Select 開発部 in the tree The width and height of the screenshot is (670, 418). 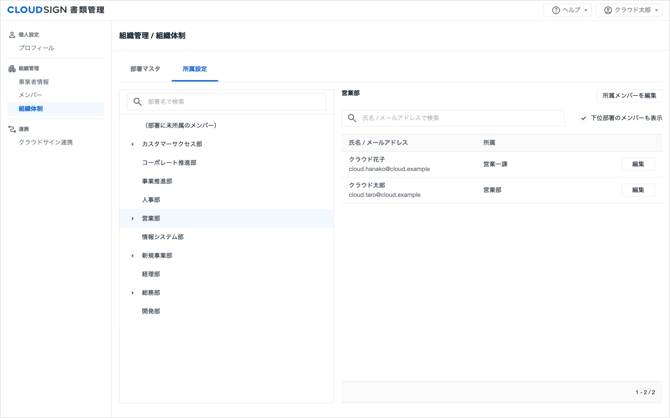[x=151, y=312]
